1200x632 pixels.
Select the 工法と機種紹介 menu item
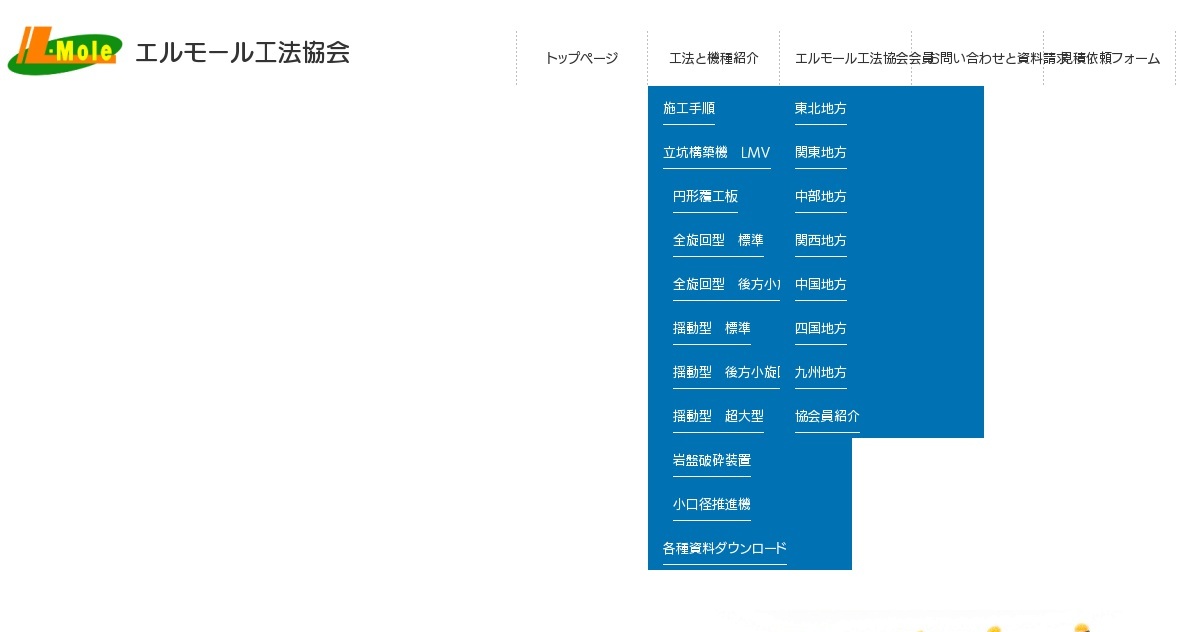[713, 58]
